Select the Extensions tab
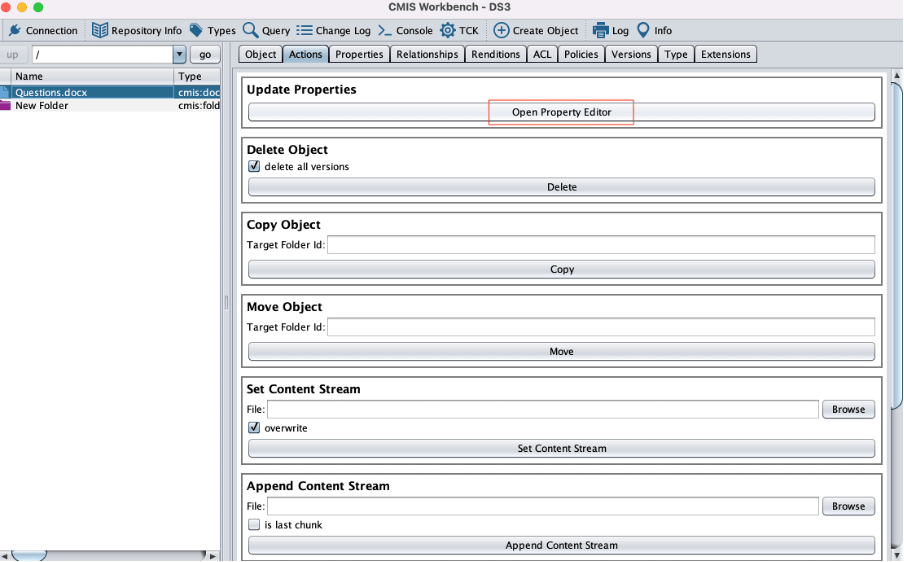 point(726,54)
